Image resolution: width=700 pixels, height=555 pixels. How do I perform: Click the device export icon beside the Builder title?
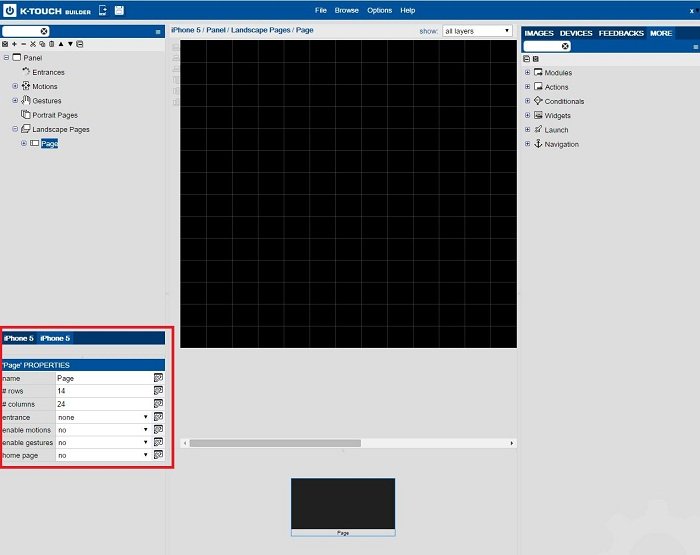pyautogui.click(x=103, y=10)
